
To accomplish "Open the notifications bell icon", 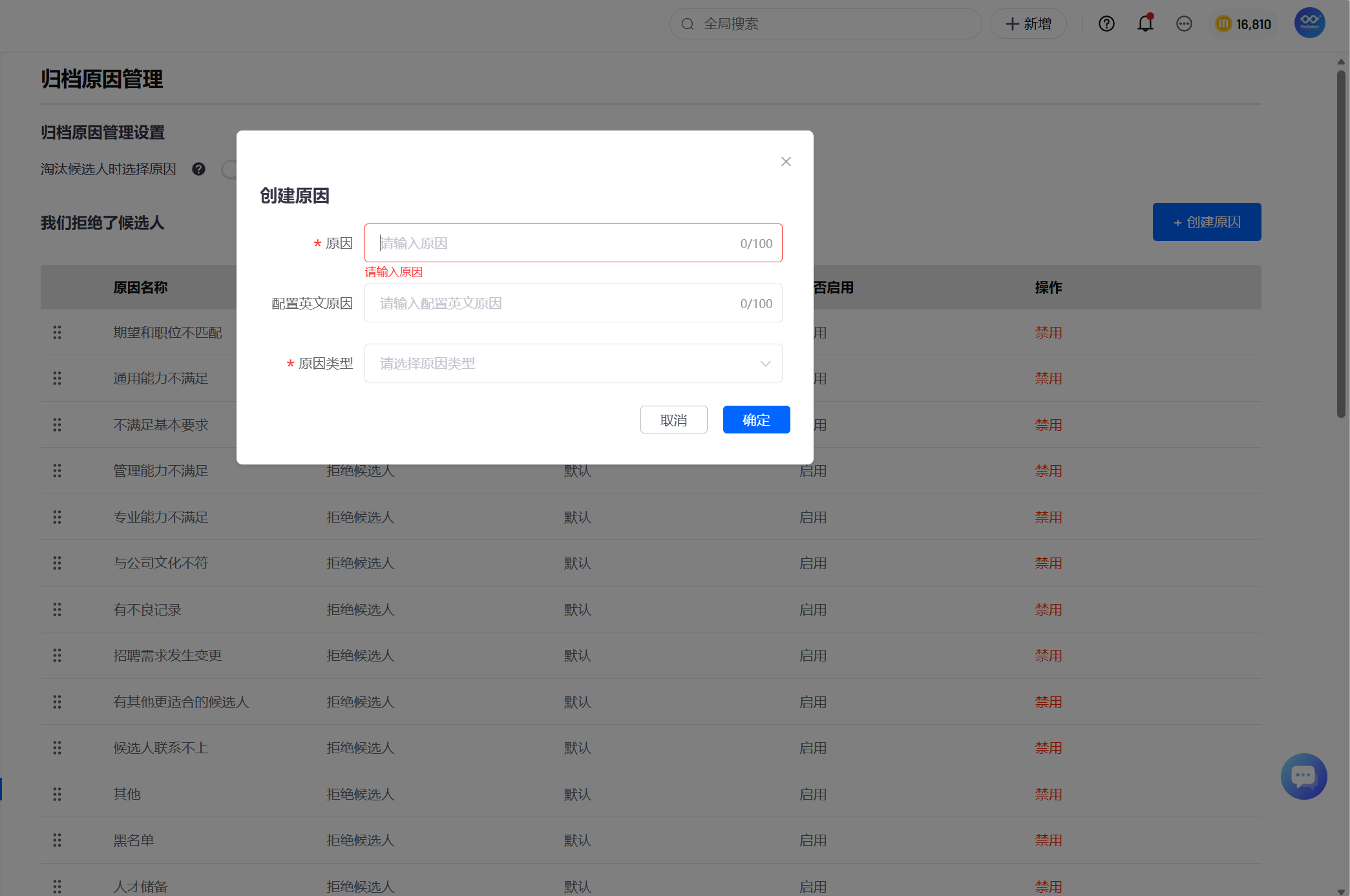I will pyautogui.click(x=1145, y=23).
